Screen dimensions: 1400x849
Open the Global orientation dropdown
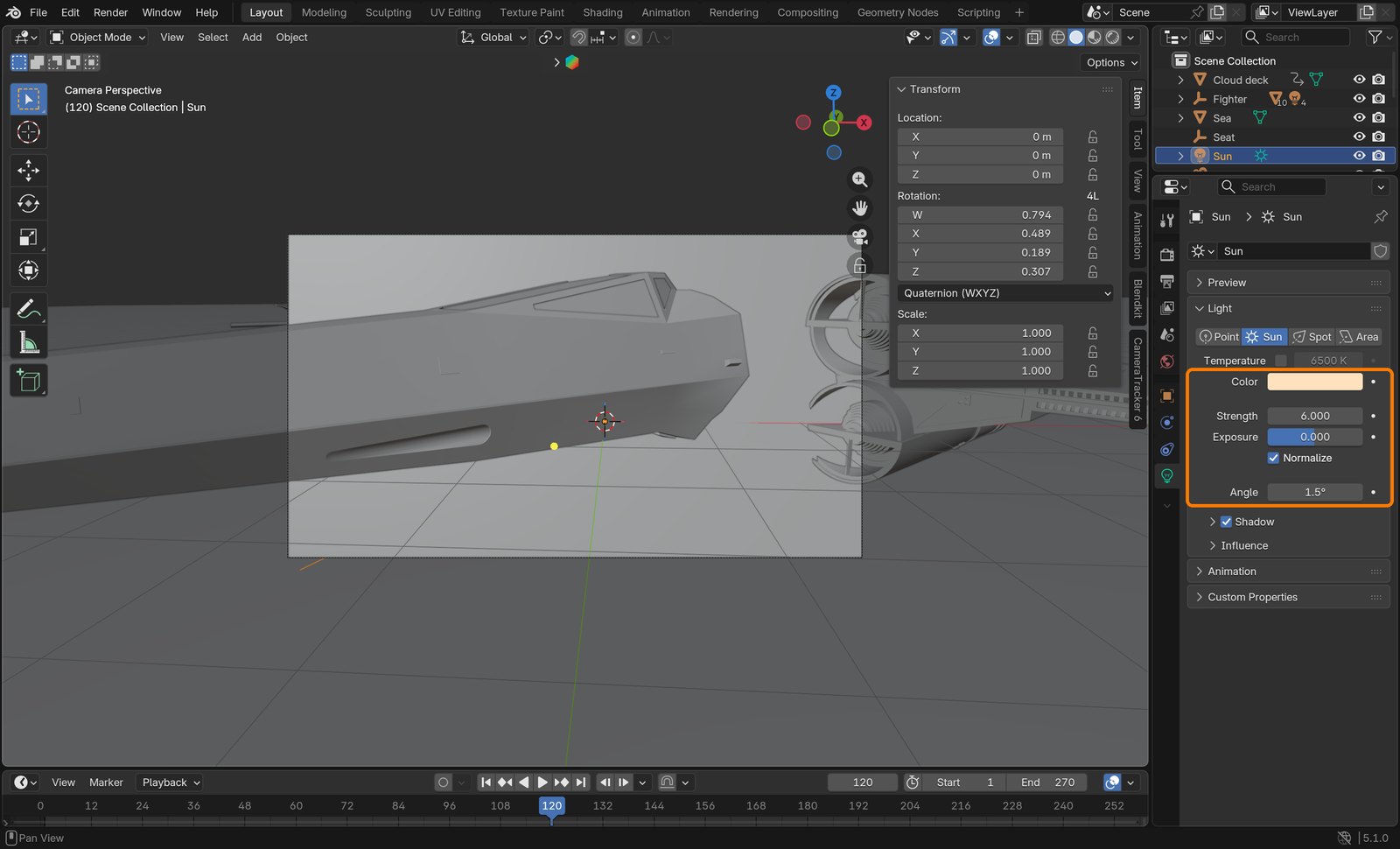[x=493, y=38]
